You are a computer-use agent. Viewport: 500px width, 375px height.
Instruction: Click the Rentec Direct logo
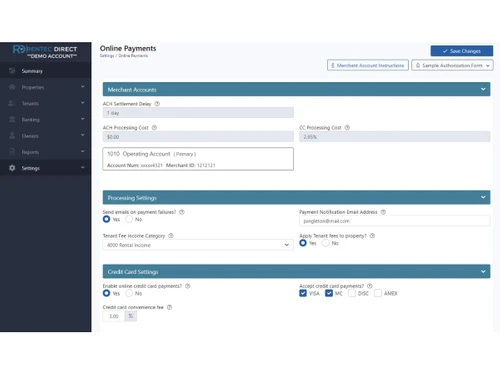(x=45, y=52)
